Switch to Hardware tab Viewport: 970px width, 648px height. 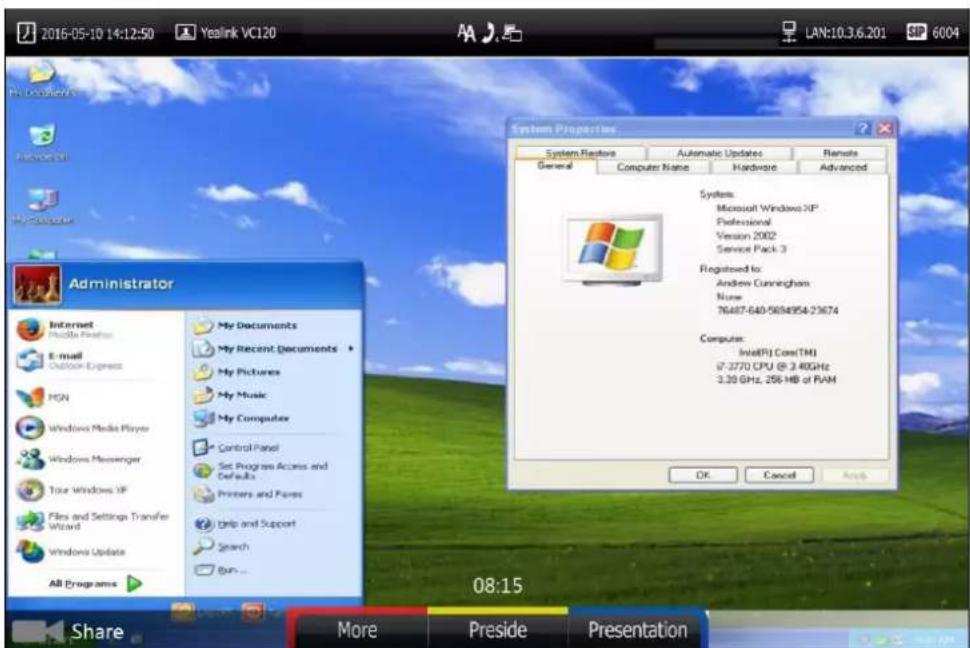point(754,167)
